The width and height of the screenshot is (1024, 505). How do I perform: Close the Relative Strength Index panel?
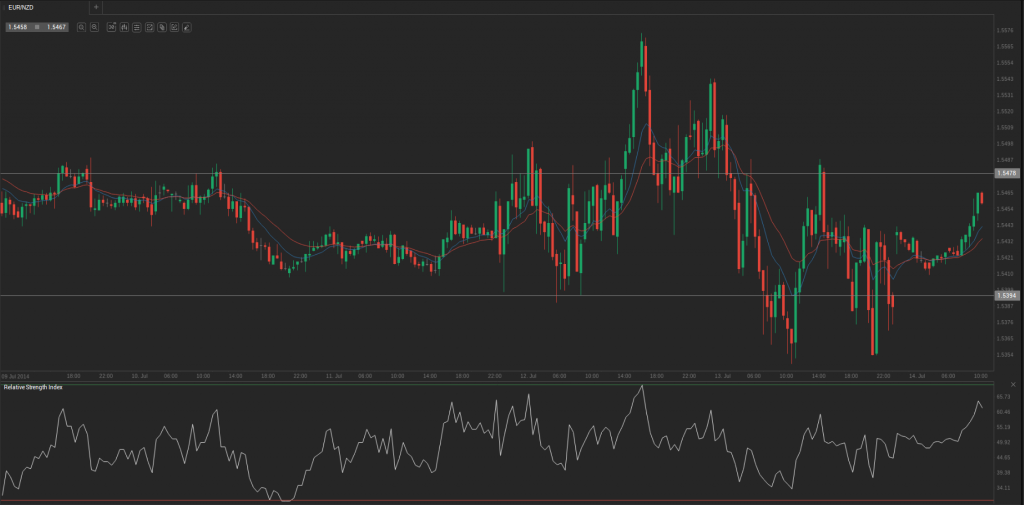[1013, 384]
